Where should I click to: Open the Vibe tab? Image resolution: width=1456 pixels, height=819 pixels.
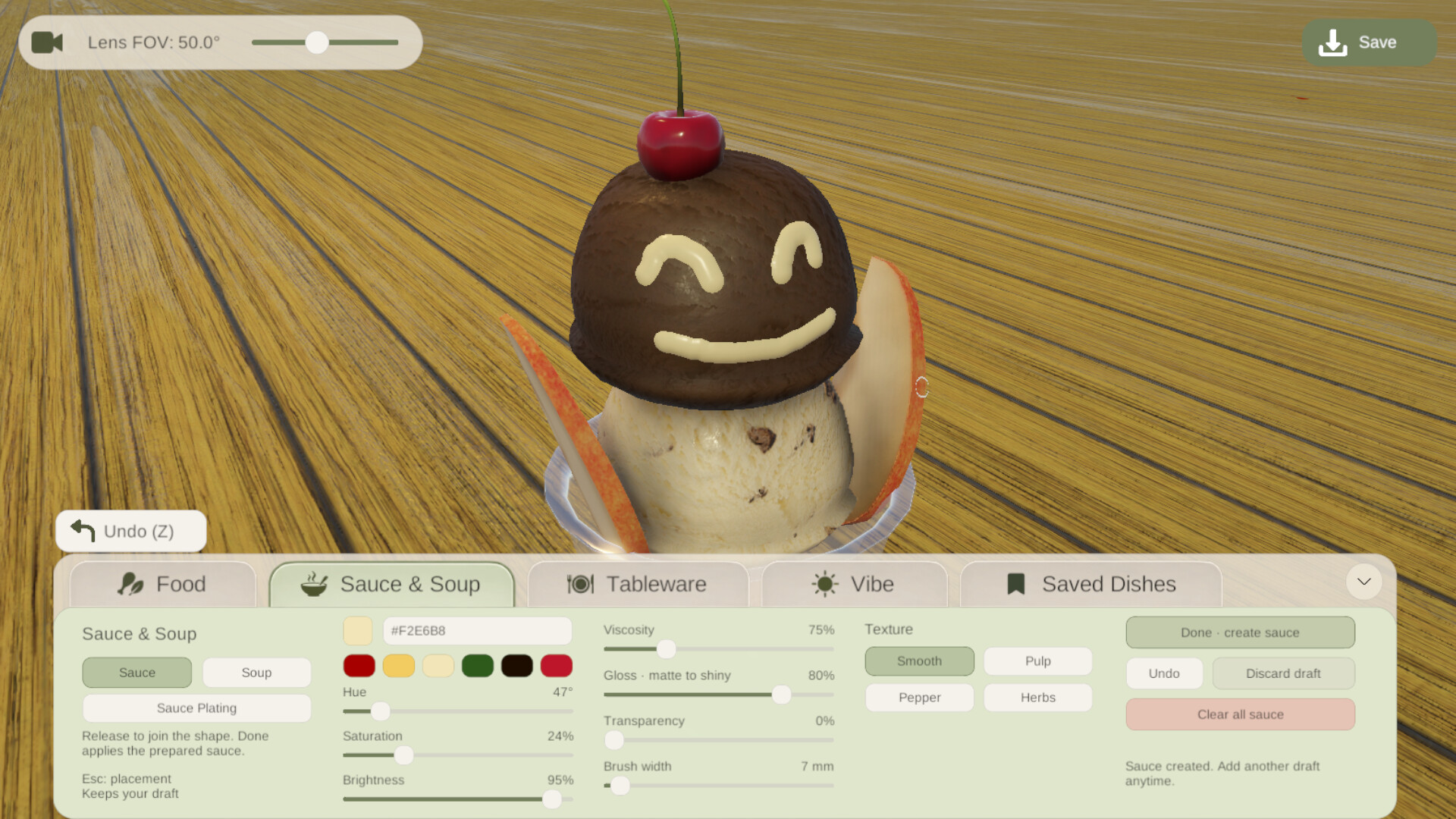coord(854,584)
